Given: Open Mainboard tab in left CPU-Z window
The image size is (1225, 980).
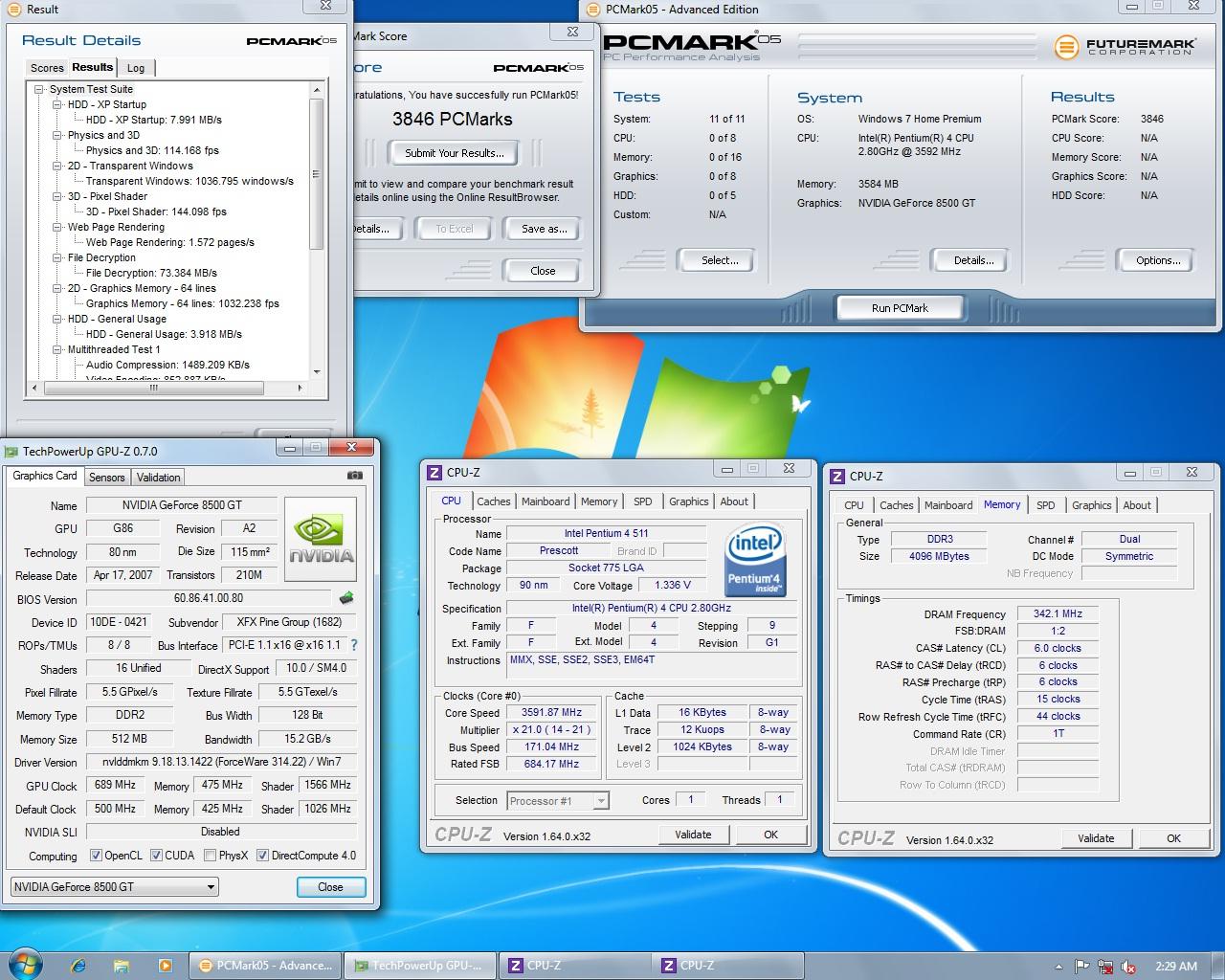Looking at the screenshot, I should (x=546, y=501).
